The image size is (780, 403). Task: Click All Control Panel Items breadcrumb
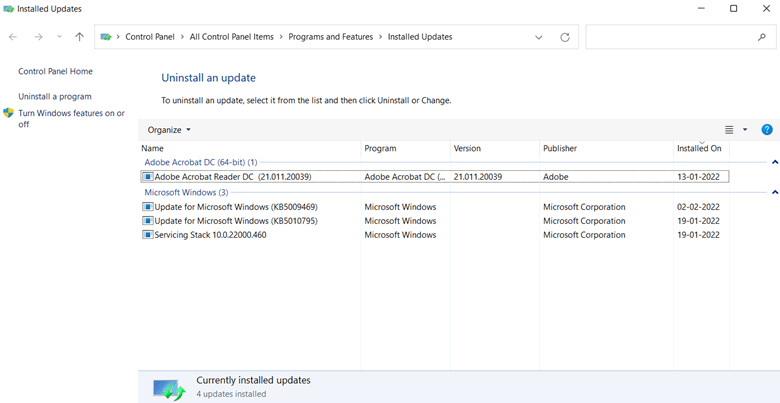232,37
